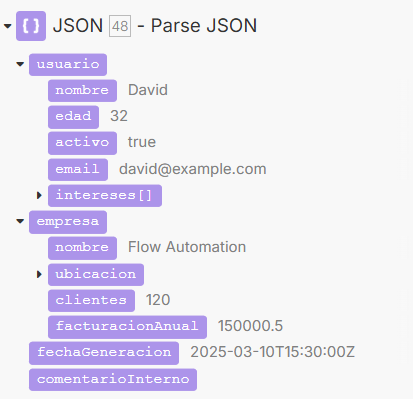Select nombre key under usuario
This screenshot has width=413, height=399.
pos(82,91)
